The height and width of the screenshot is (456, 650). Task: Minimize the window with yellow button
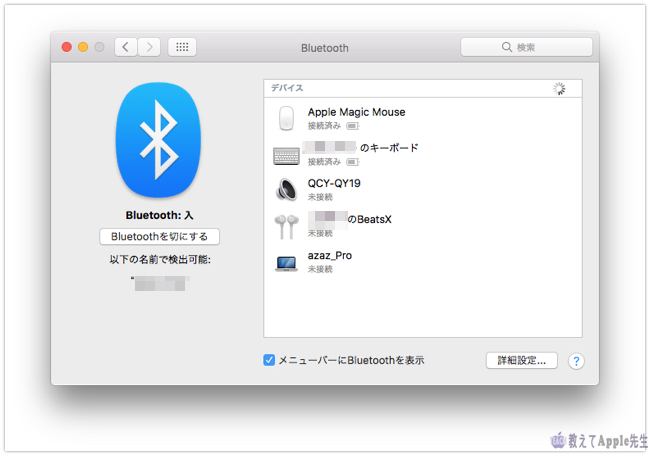coord(83,47)
